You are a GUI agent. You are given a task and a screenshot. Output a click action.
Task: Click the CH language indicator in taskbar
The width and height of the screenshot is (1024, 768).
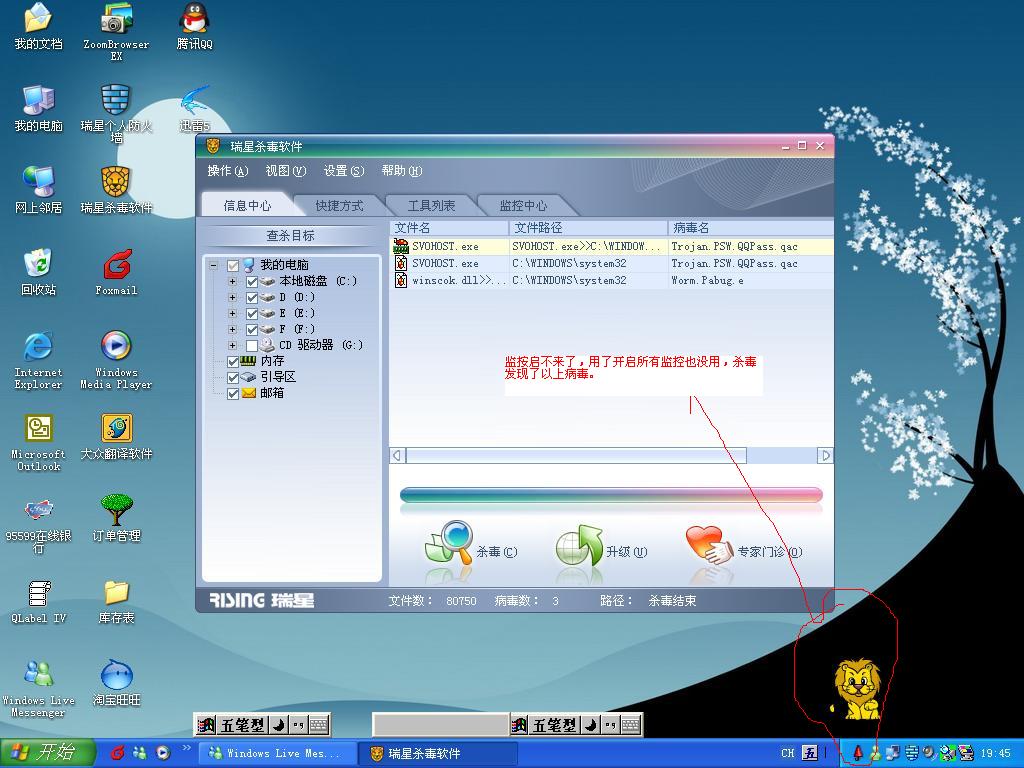click(x=788, y=753)
